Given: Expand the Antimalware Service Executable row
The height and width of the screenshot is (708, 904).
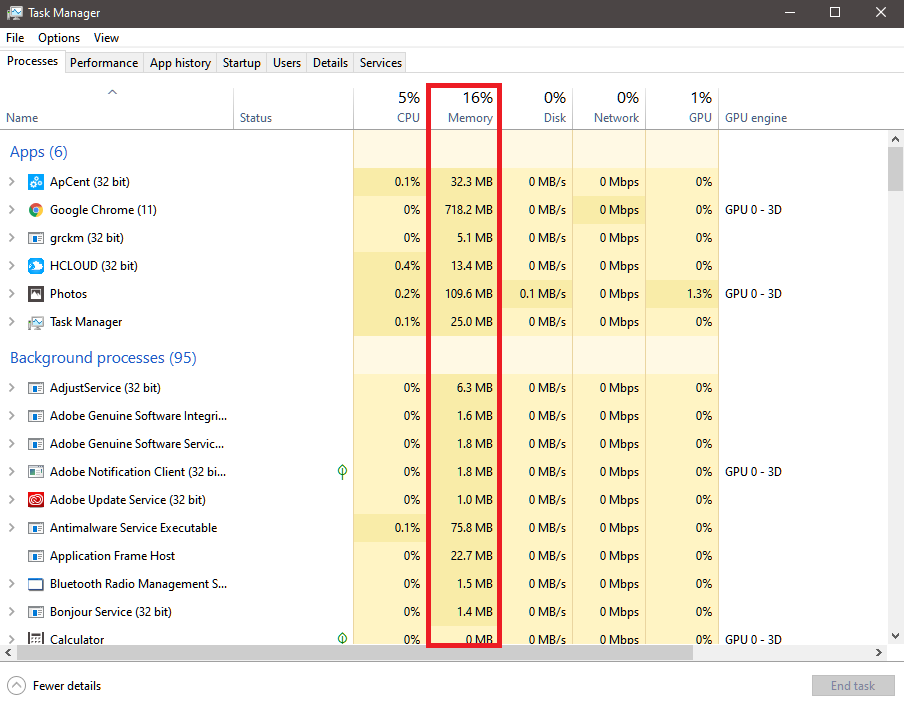Looking at the screenshot, I should pyautogui.click(x=12, y=528).
